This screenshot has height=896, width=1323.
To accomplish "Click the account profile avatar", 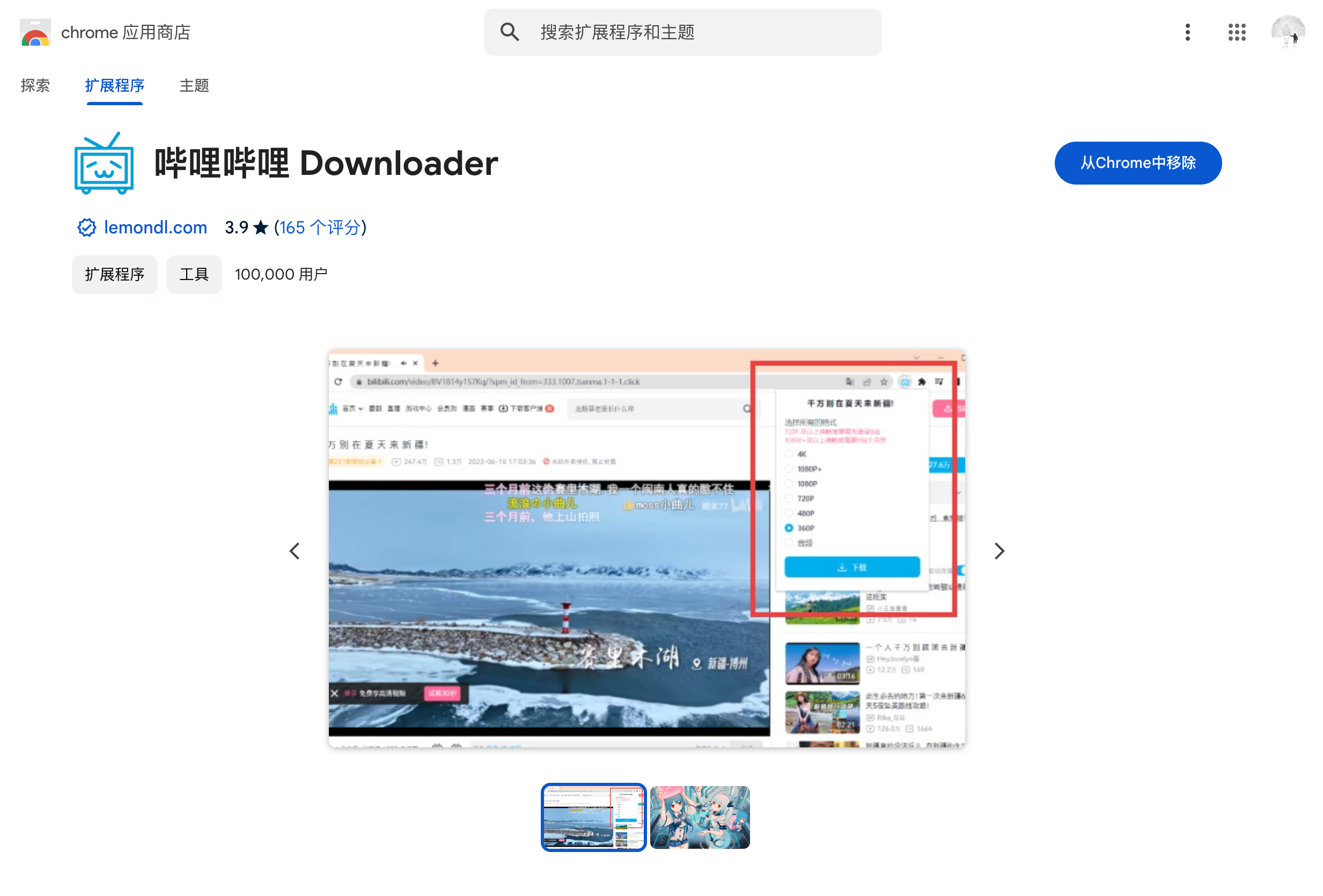I will (1288, 32).
